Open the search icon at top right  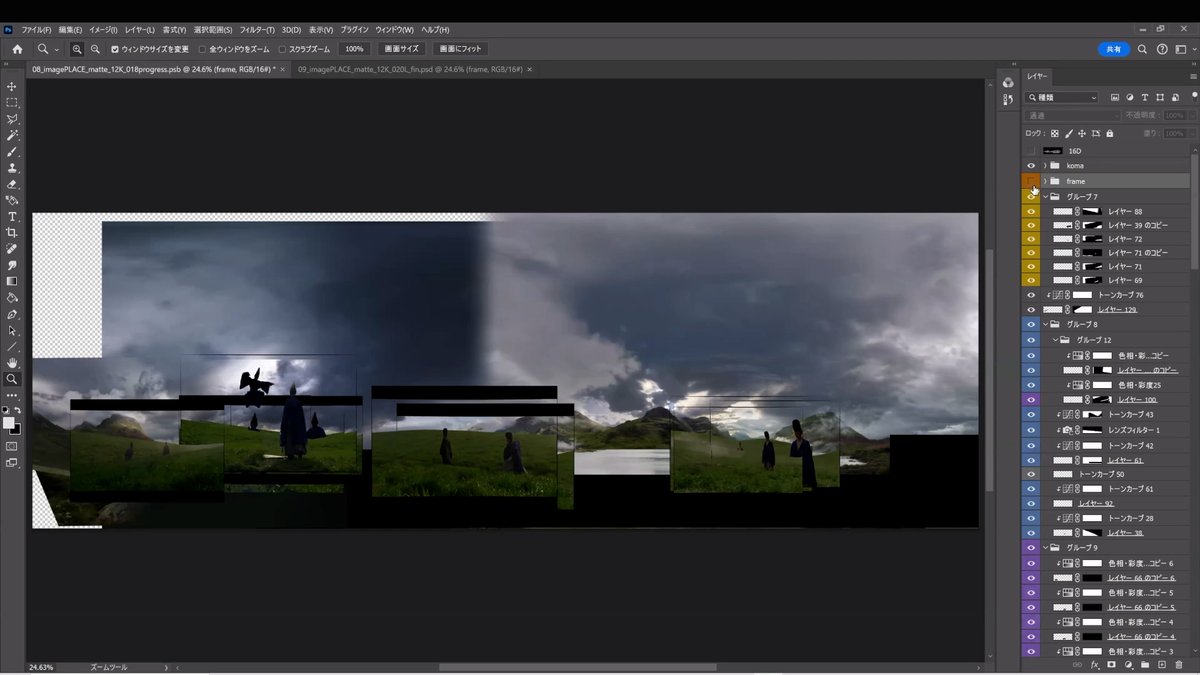pos(1143,49)
